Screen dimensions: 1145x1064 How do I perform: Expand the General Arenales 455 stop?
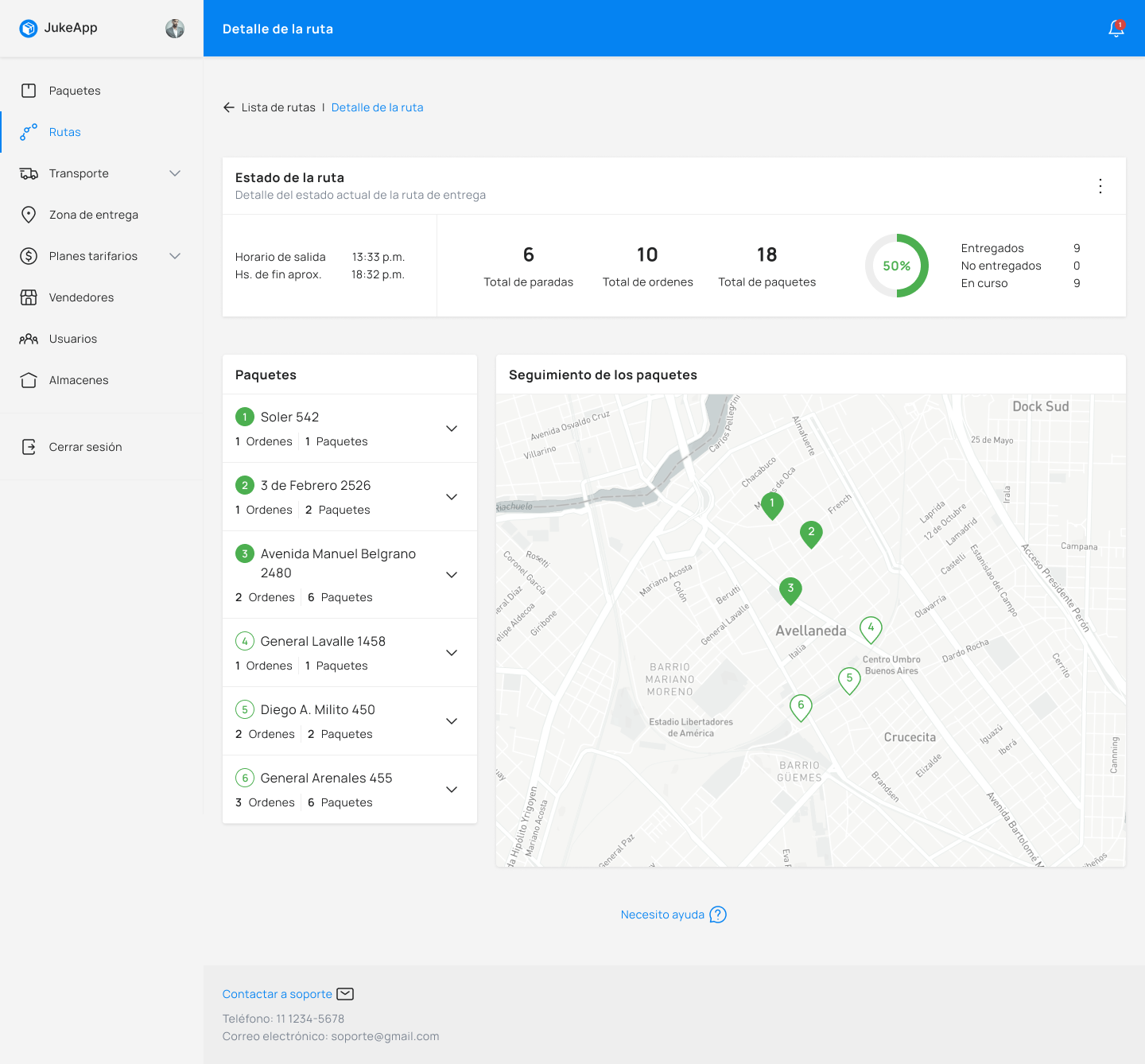[x=452, y=790]
